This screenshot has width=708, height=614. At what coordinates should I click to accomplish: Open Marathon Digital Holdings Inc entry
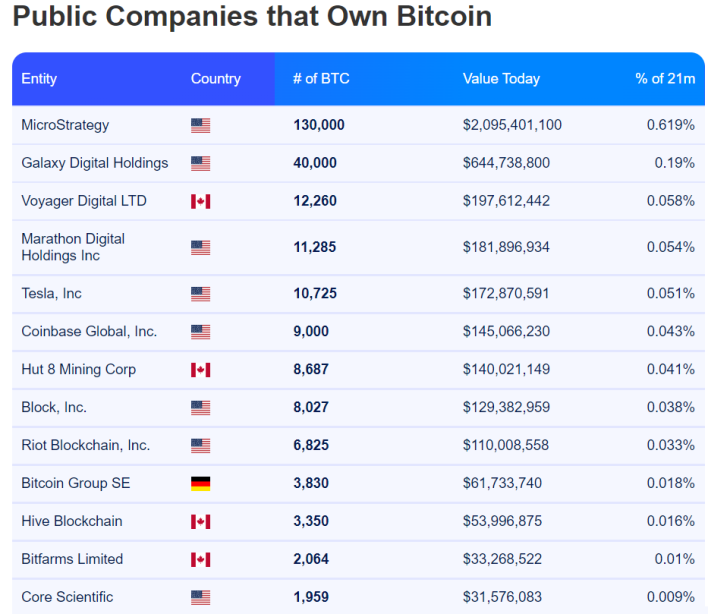coord(73,247)
